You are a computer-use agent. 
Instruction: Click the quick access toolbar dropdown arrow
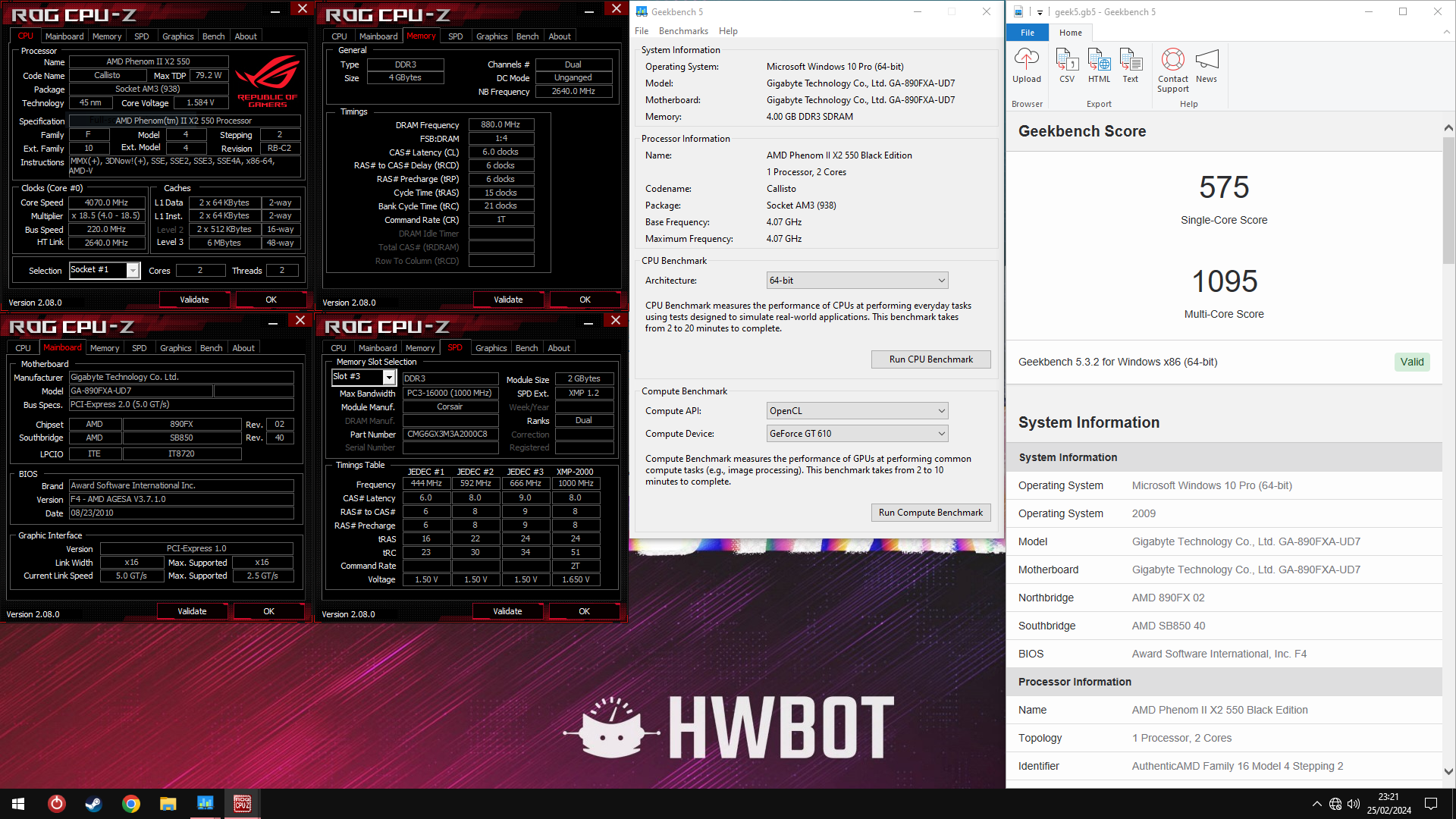1040,12
